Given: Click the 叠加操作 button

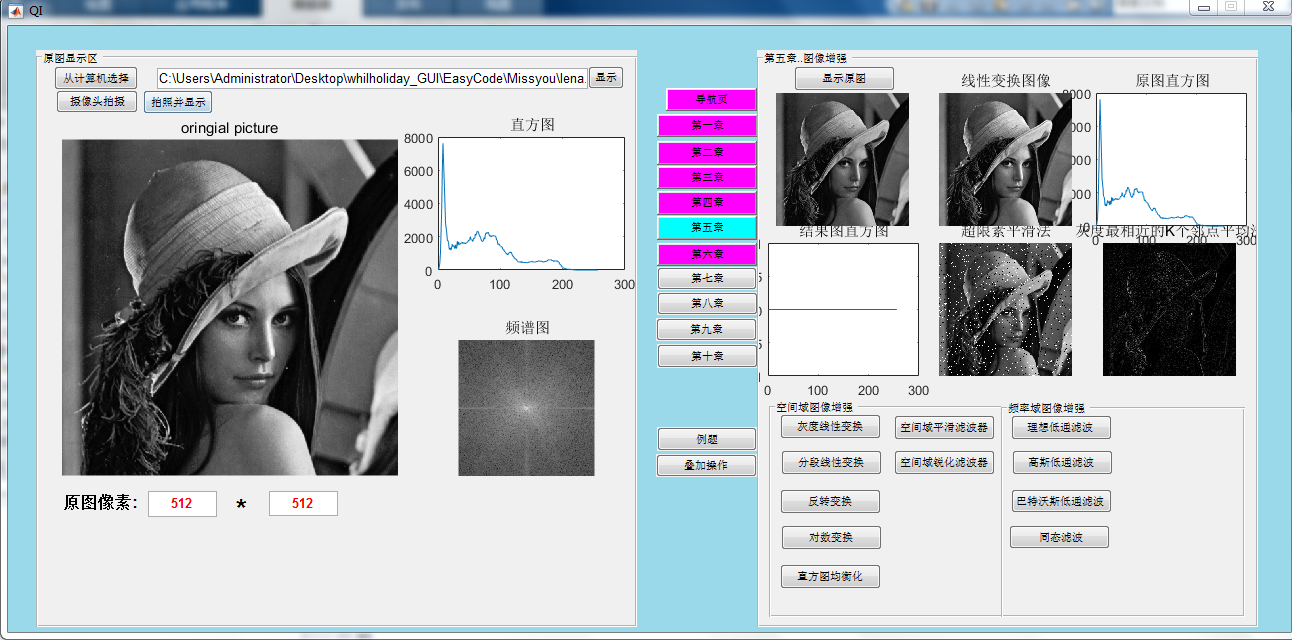Looking at the screenshot, I should pyautogui.click(x=706, y=465).
